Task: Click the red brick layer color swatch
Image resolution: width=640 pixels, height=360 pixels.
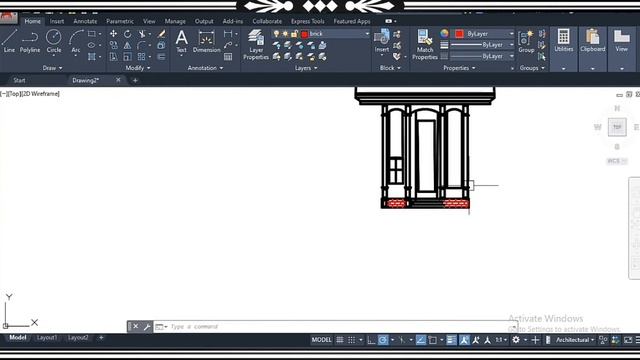Action: click(x=304, y=34)
